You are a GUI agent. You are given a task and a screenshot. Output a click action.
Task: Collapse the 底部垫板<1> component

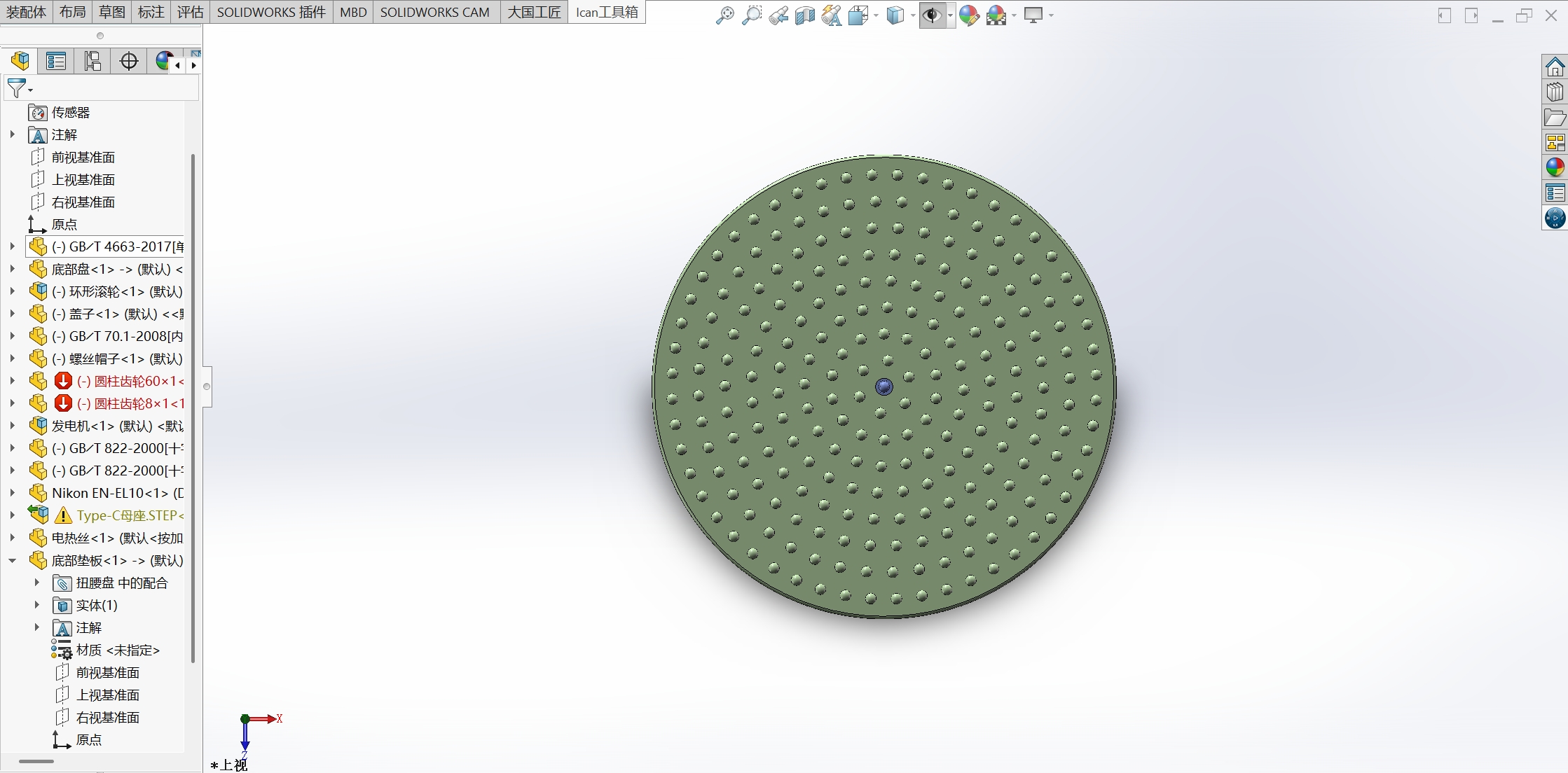point(12,560)
